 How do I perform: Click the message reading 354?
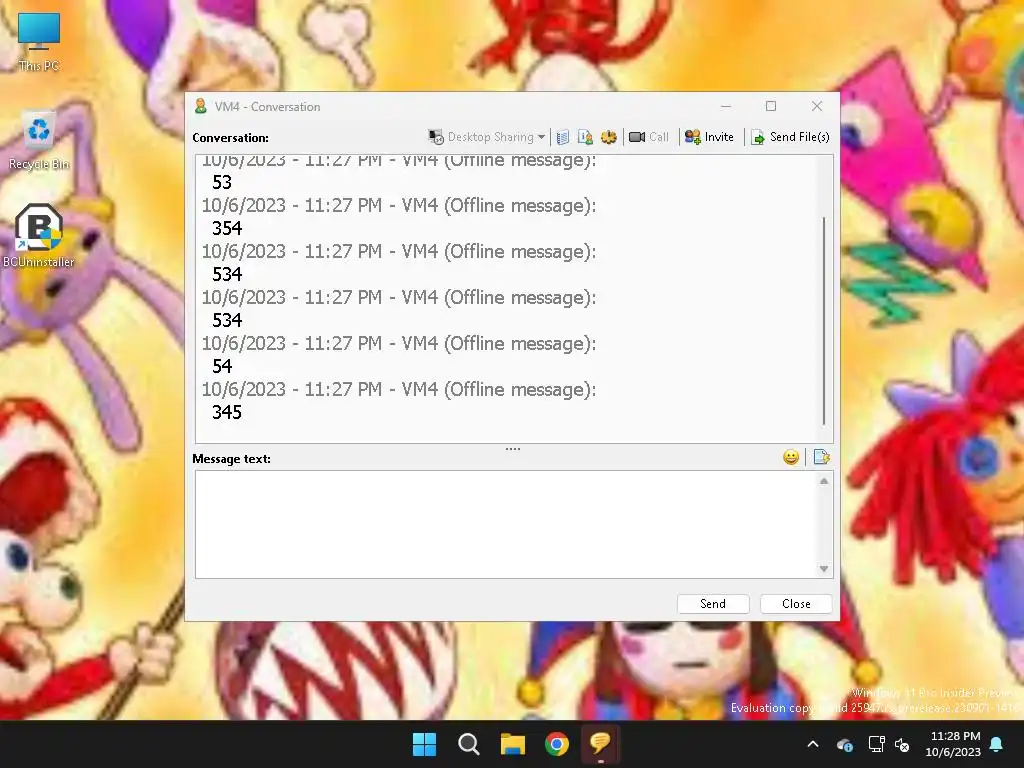(227, 229)
